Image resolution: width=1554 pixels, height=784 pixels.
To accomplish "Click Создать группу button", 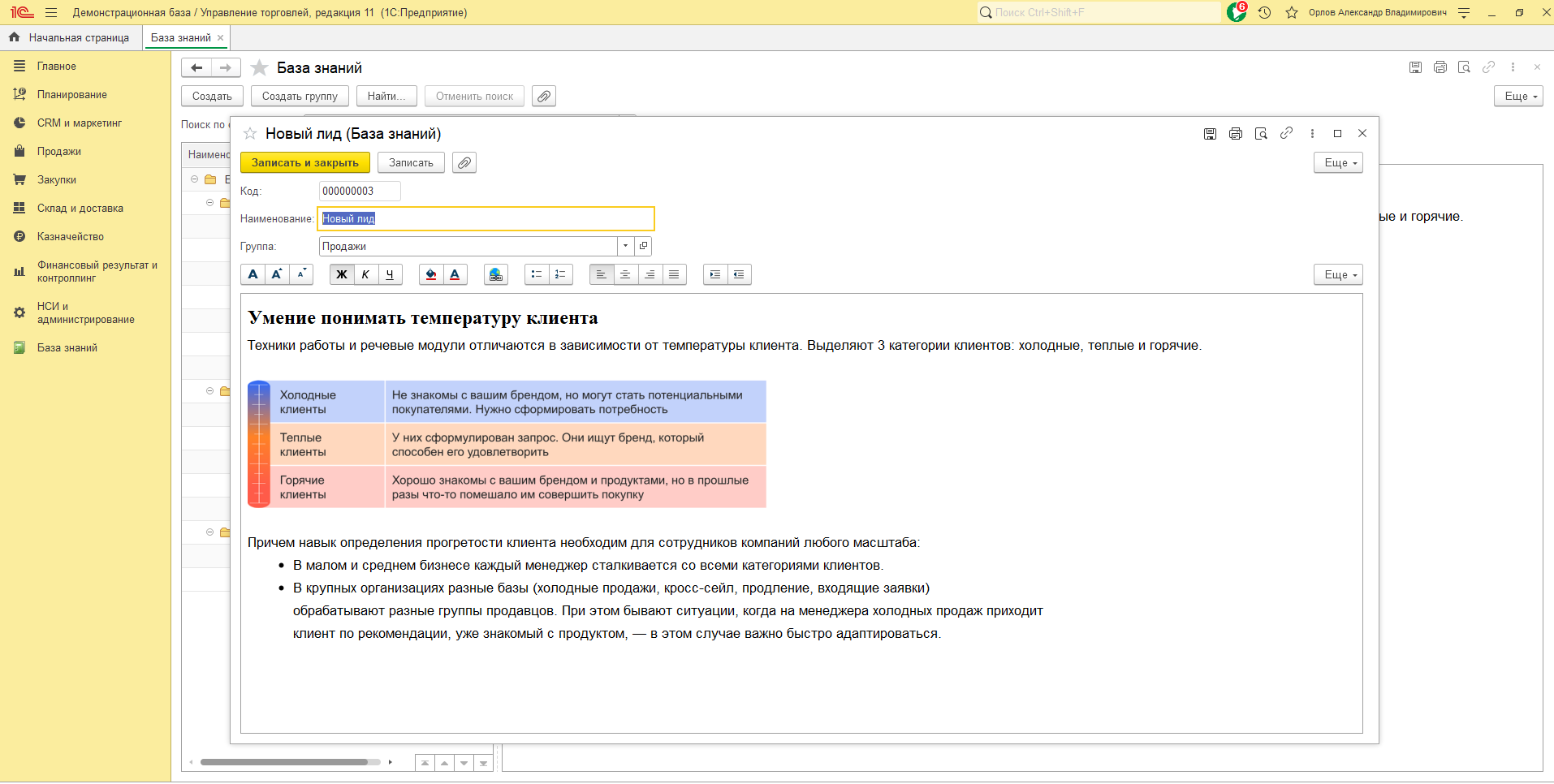I will [300, 96].
